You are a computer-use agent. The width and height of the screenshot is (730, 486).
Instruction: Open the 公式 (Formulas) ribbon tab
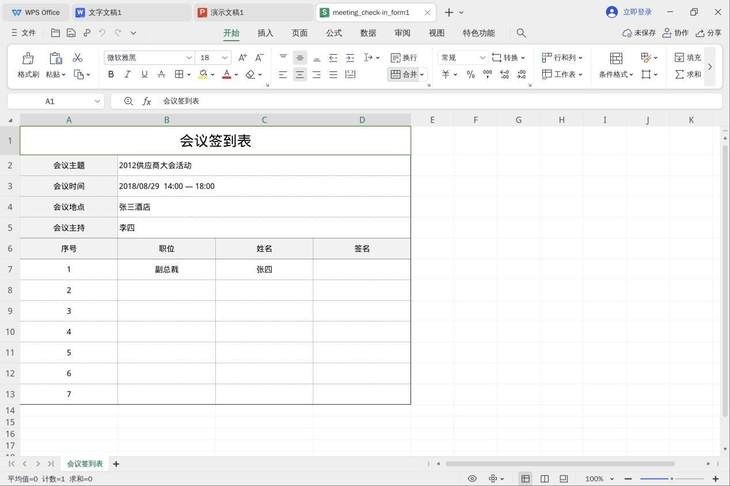tap(334, 33)
